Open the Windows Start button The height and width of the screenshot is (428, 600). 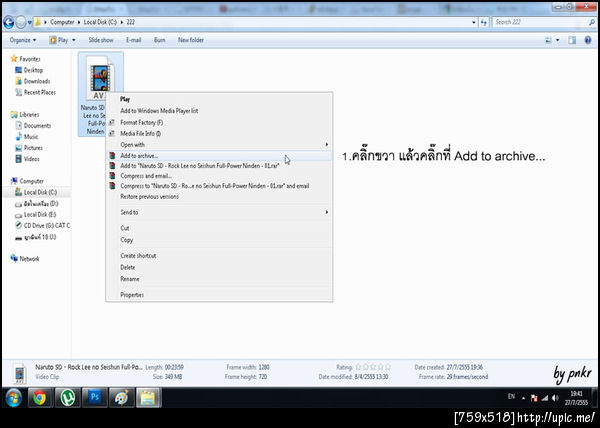(x=14, y=398)
